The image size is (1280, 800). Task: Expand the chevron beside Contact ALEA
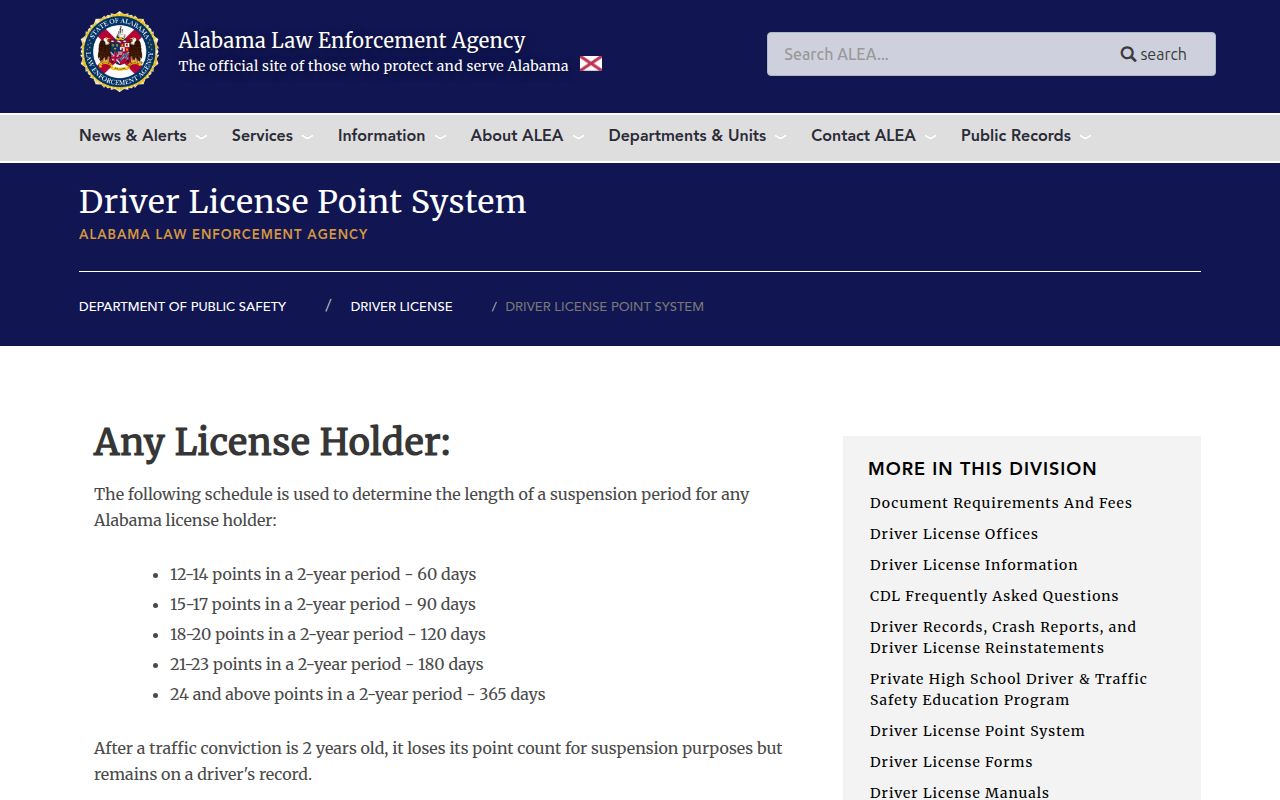(x=930, y=137)
